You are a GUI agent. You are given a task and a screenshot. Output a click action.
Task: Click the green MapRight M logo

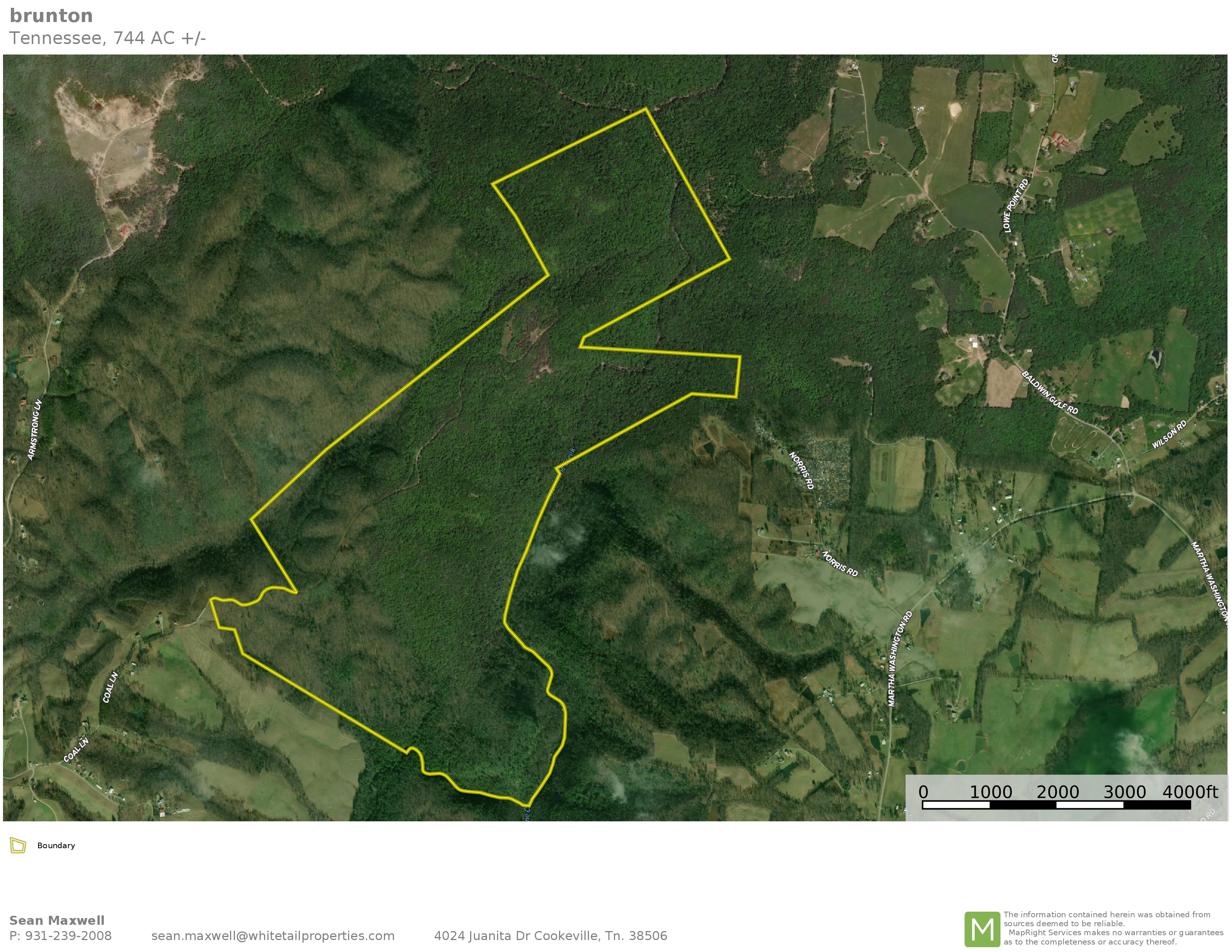coord(982,929)
